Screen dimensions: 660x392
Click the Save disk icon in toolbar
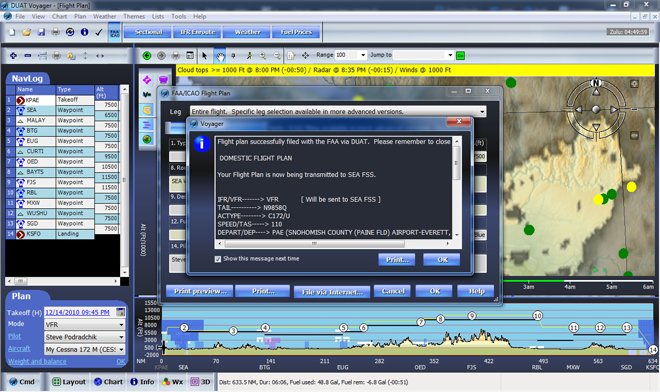[41, 32]
